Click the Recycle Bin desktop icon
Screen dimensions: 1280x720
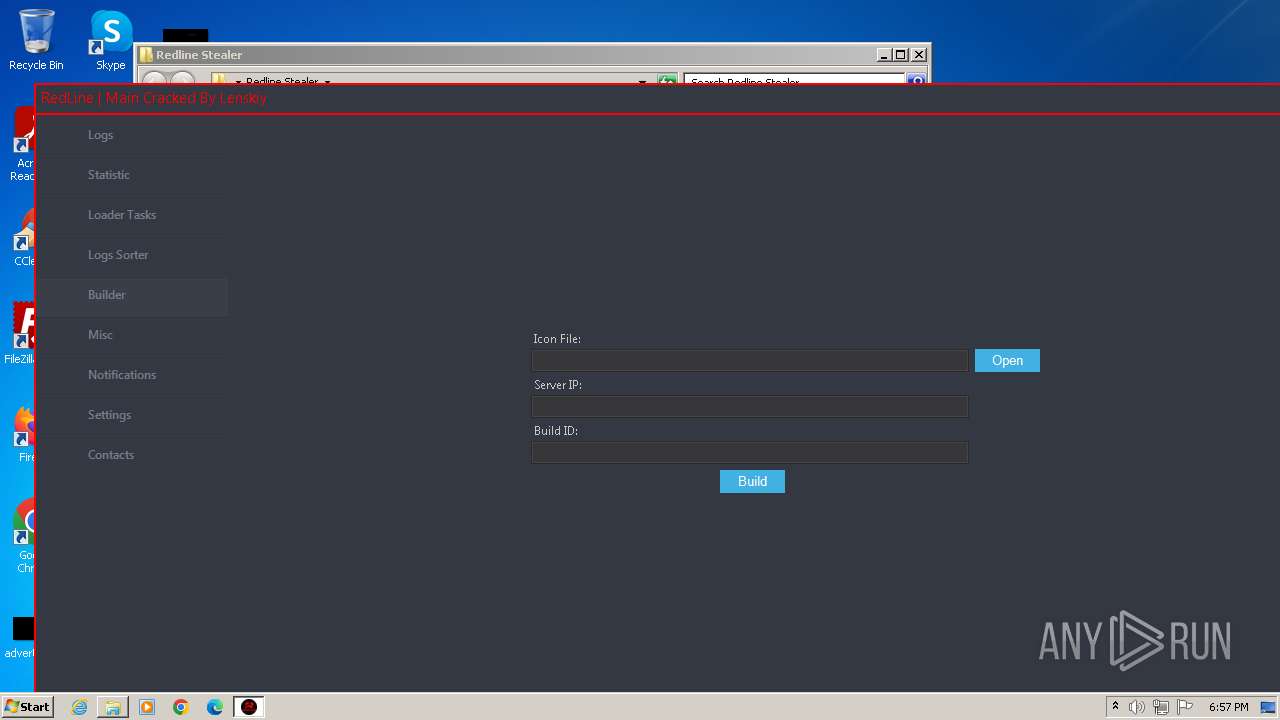(x=36, y=40)
